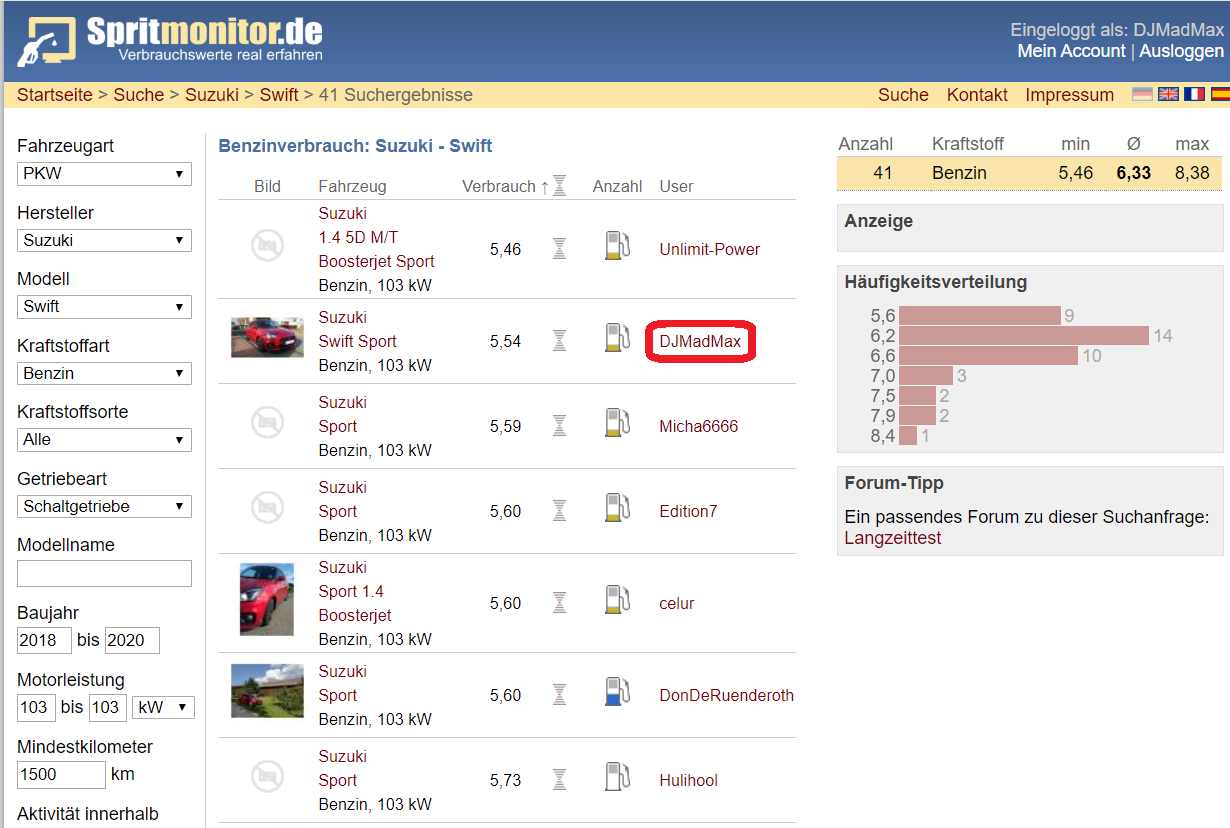Image resolution: width=1230 pixels, height=828 pixels.
Task: Open DonDeRuenderoth user profile
Action: click(x=726, y=696)
